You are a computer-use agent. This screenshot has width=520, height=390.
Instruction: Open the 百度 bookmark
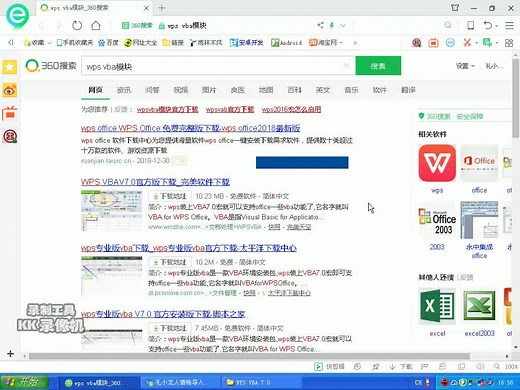[108, 43]
